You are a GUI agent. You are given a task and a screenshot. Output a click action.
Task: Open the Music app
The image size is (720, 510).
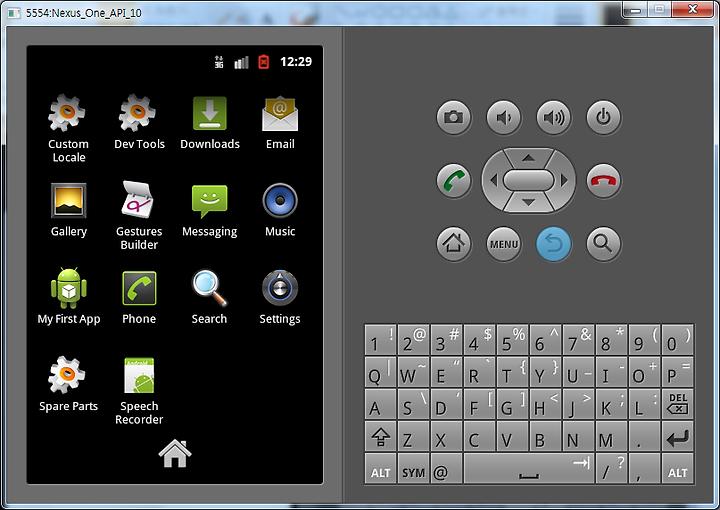tap(280, 209)
